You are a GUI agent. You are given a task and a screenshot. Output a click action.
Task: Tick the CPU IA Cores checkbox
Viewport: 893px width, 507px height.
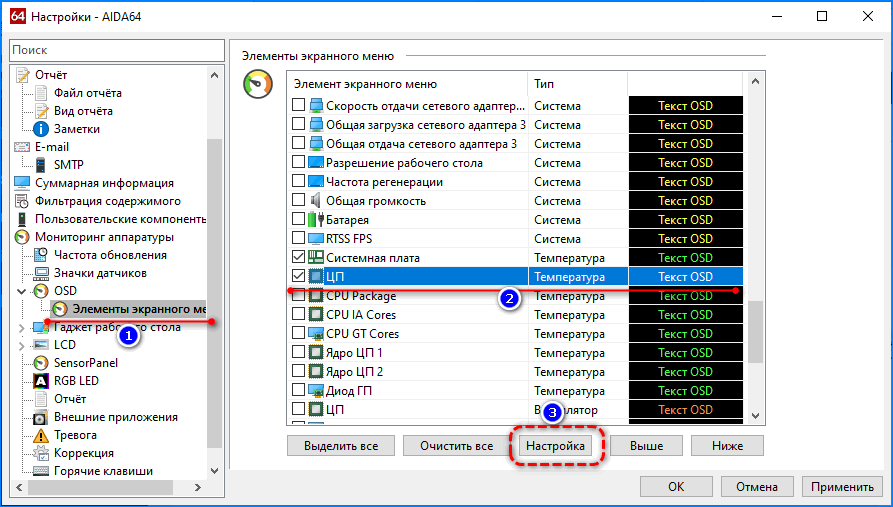pos(298,314)
